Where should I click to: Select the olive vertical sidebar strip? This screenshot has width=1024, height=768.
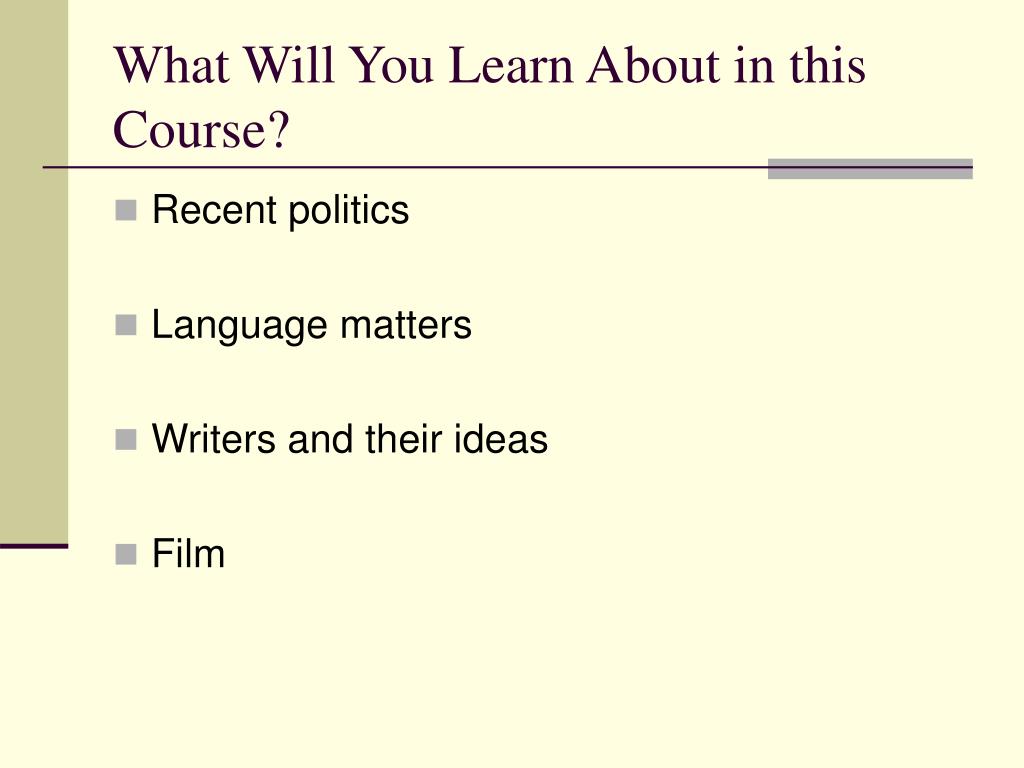pyautogui.click(x=34, y=271)
